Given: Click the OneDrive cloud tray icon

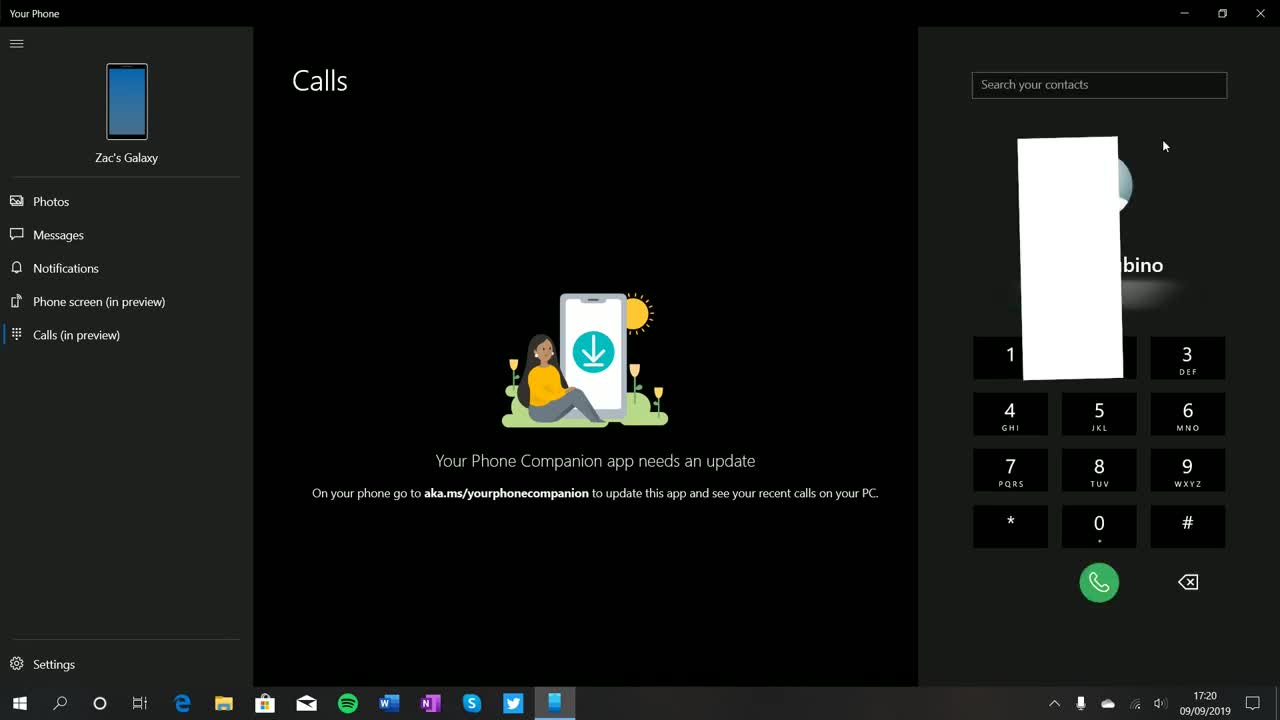Looking at the screenshot, I should click(x=1108, y=703).
